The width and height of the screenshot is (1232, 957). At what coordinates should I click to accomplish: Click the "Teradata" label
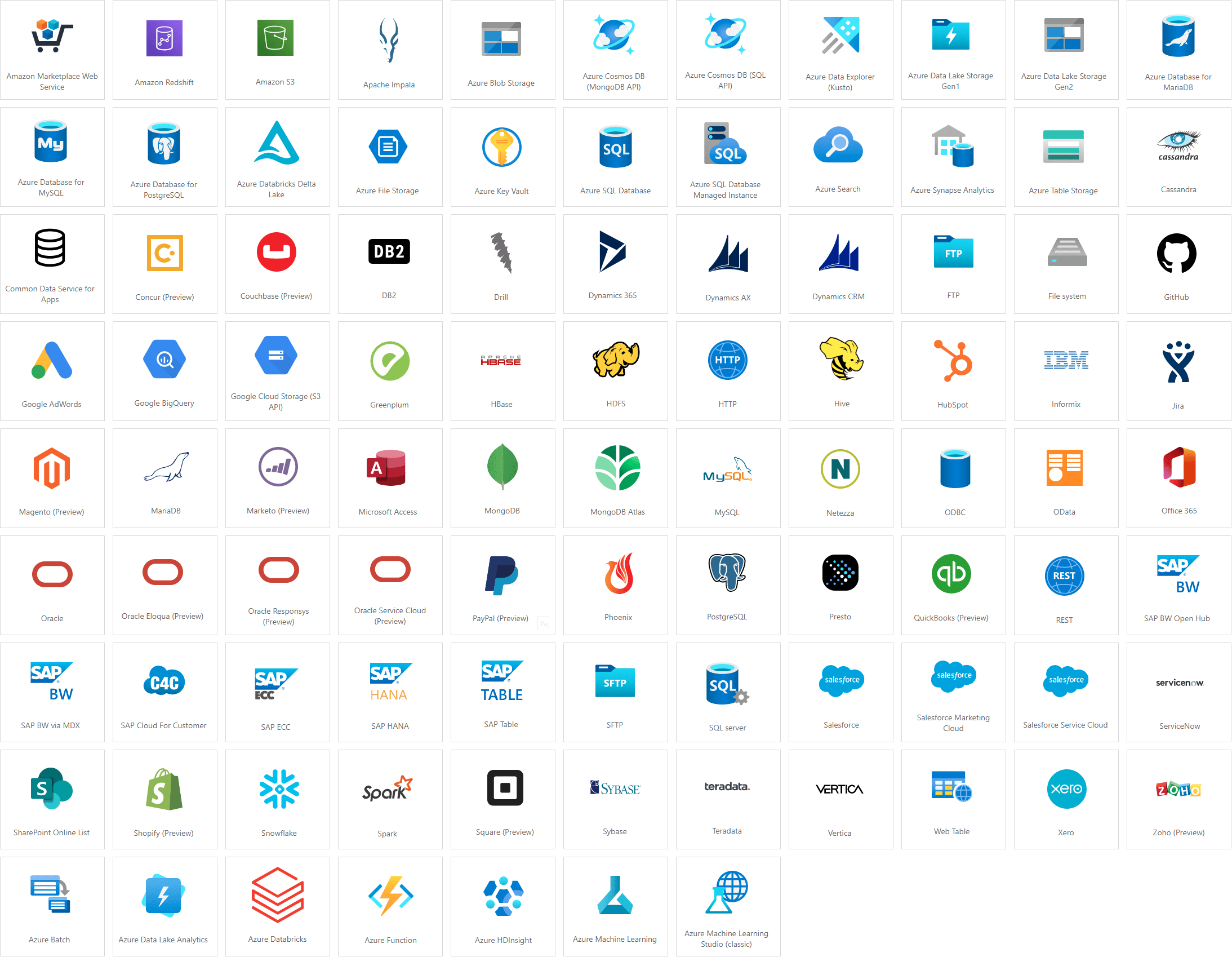pos(727,831)
